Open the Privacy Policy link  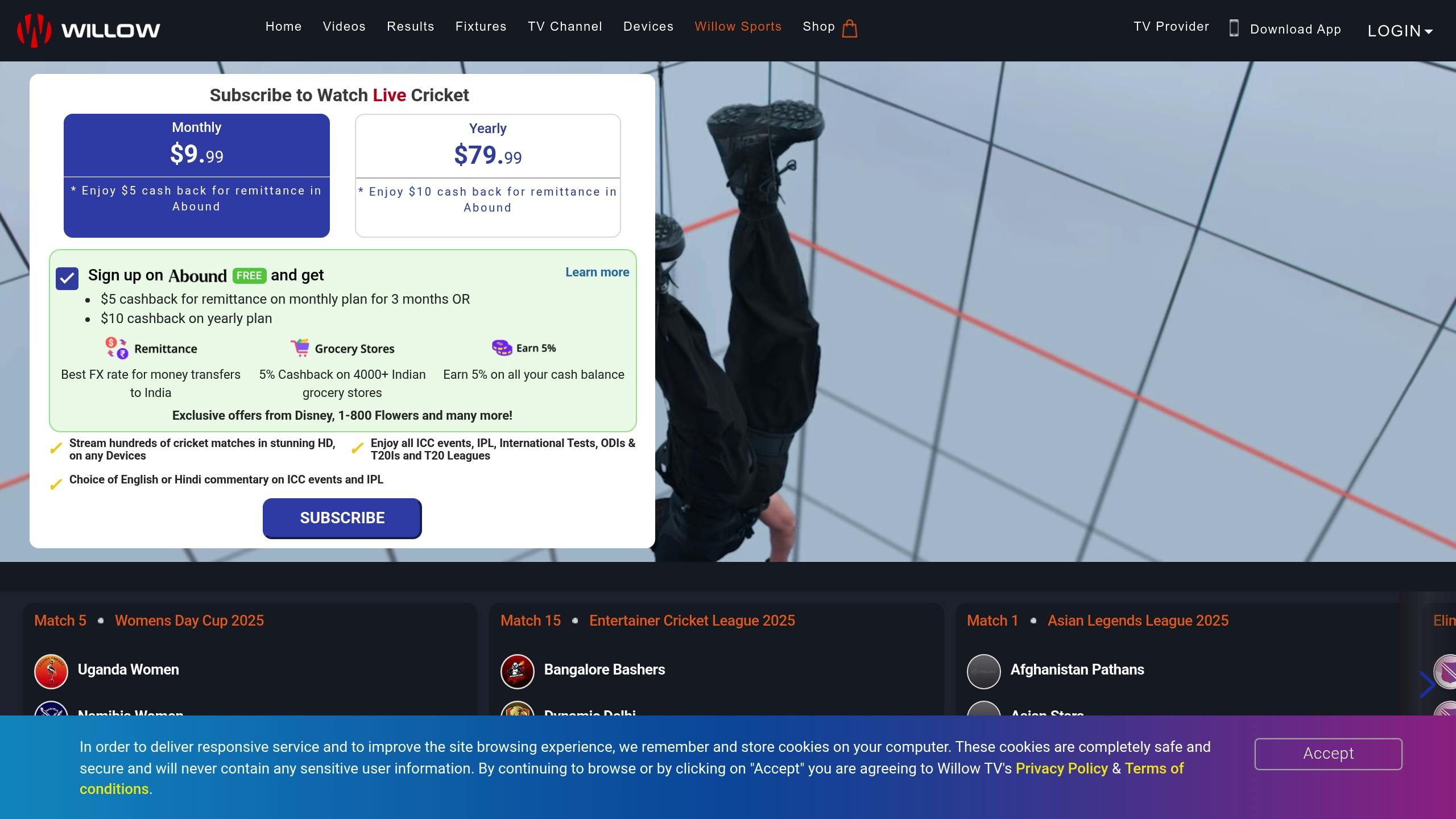click(x=1061, y=768)
